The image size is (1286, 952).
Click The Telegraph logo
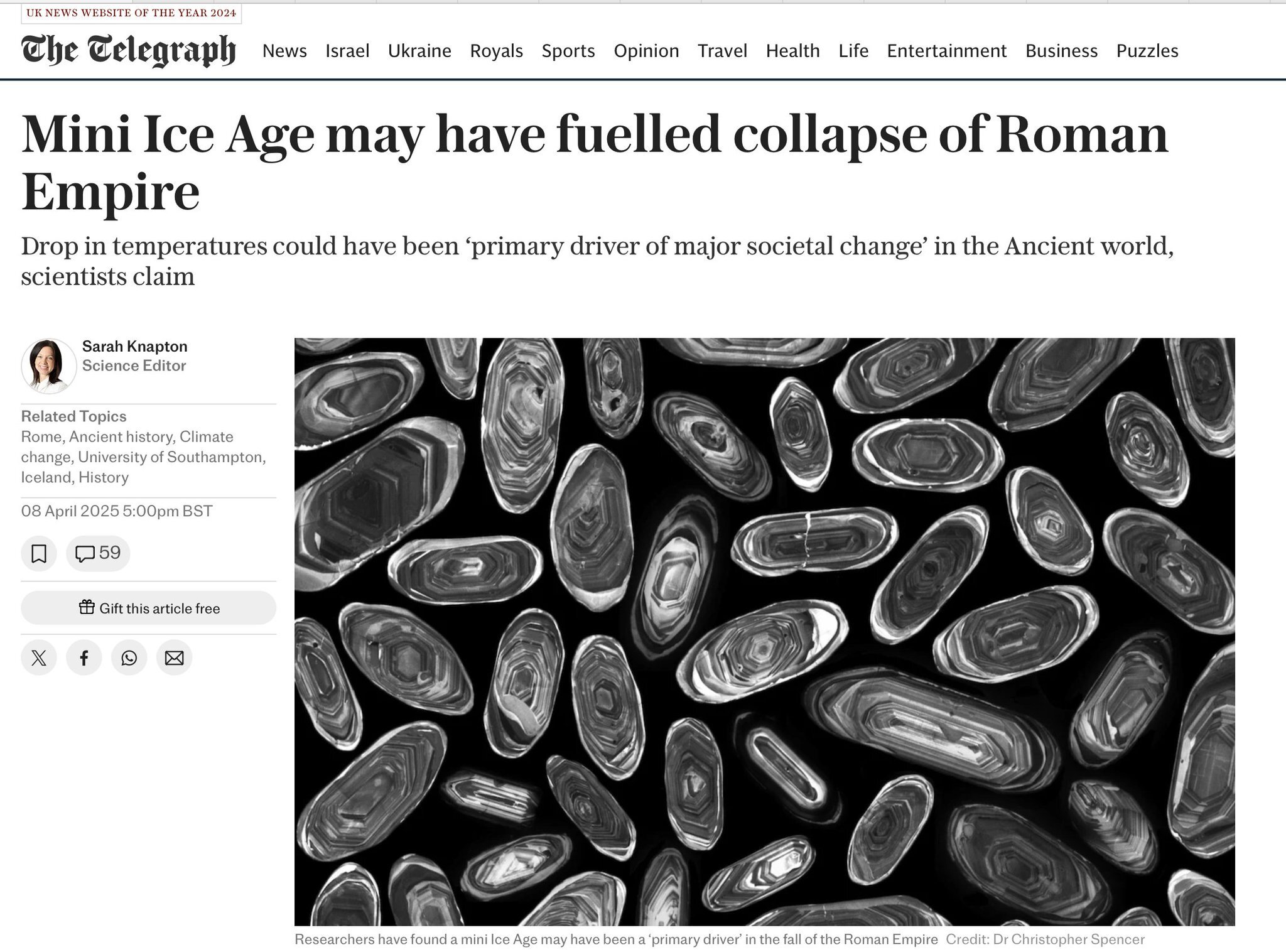[x=129, y=50]
